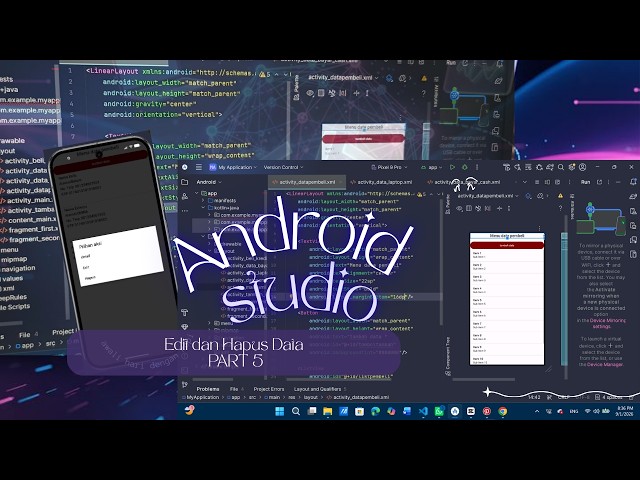Screen dimensions: 640x480
Task: Open the ENG language indicator in tray
Action: pyautogui.click(x=574, y=411)
